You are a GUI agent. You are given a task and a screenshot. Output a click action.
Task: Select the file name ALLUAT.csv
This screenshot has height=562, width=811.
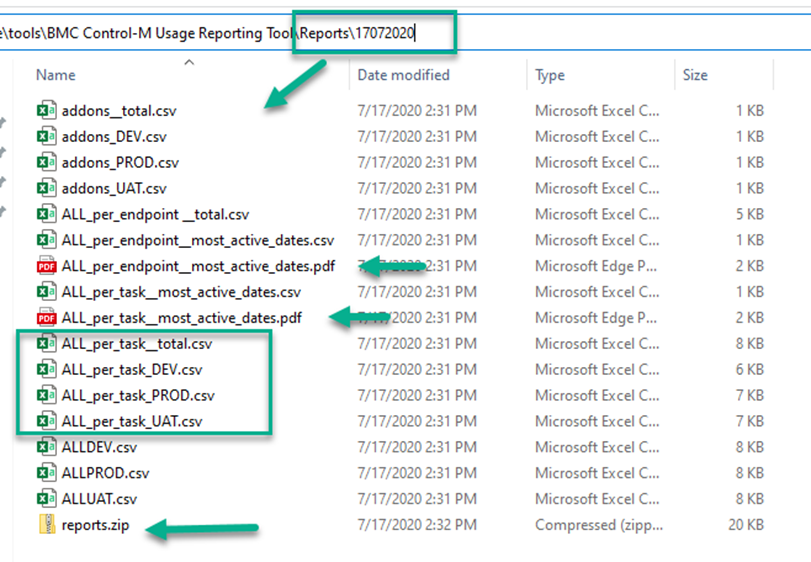tap(99, 498)
